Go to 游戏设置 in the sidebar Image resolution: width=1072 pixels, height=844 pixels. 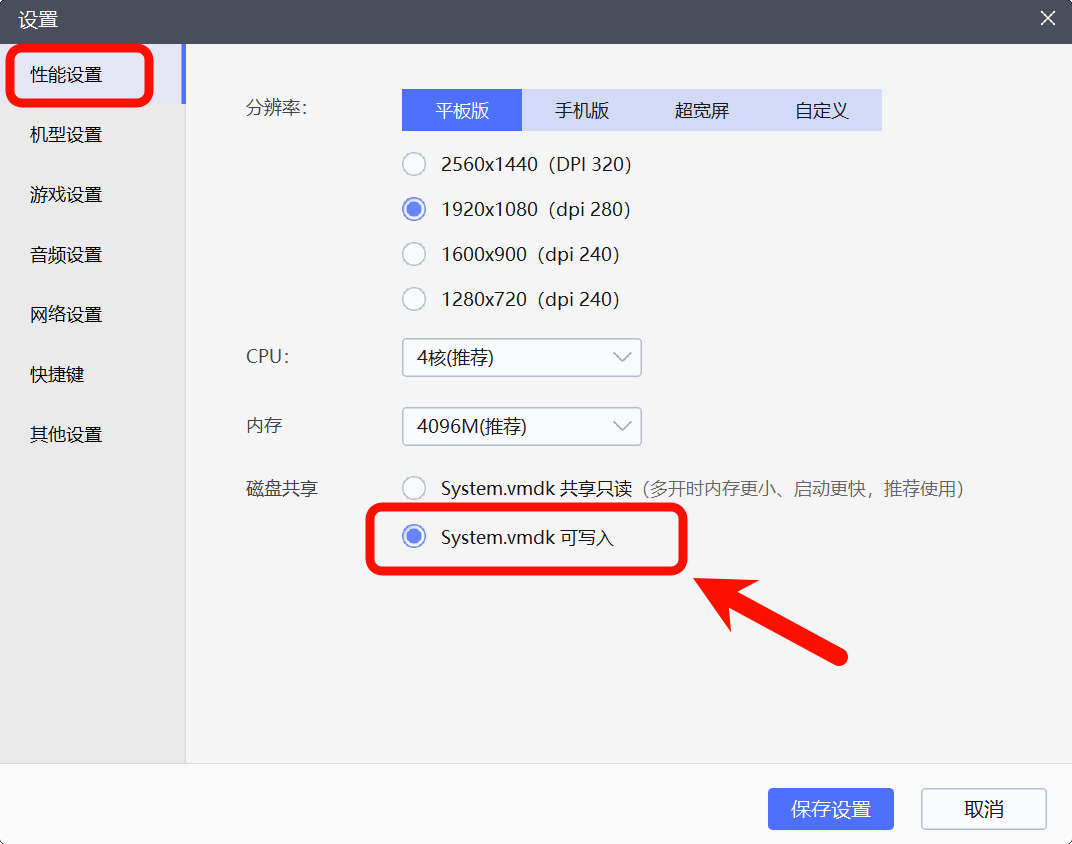pos(66,195)
